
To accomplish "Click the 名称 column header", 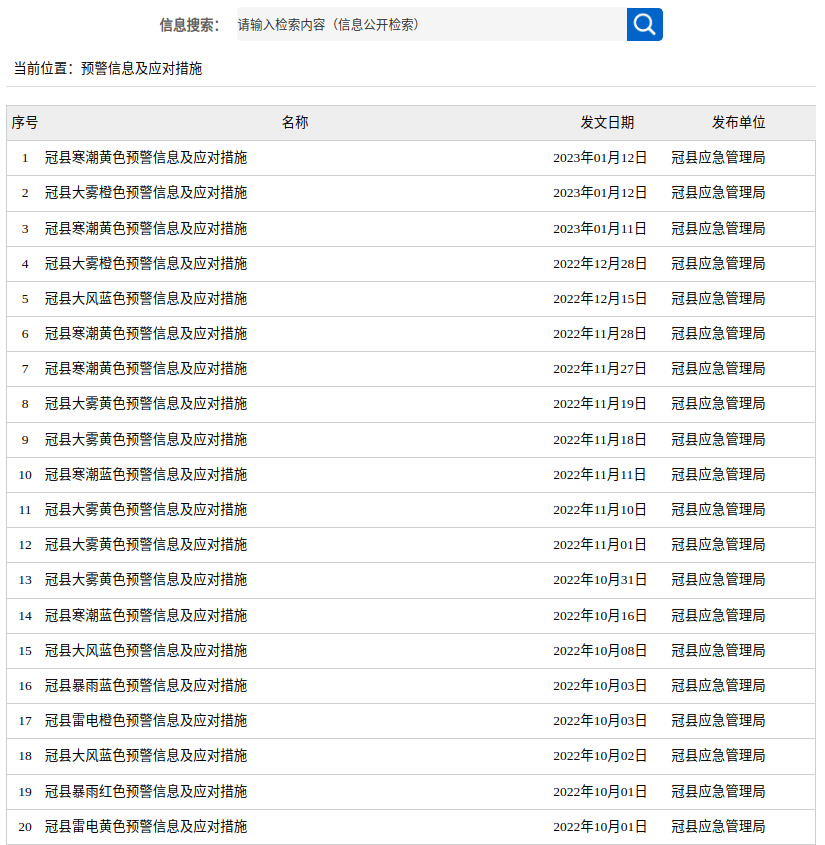I will 295,122.
